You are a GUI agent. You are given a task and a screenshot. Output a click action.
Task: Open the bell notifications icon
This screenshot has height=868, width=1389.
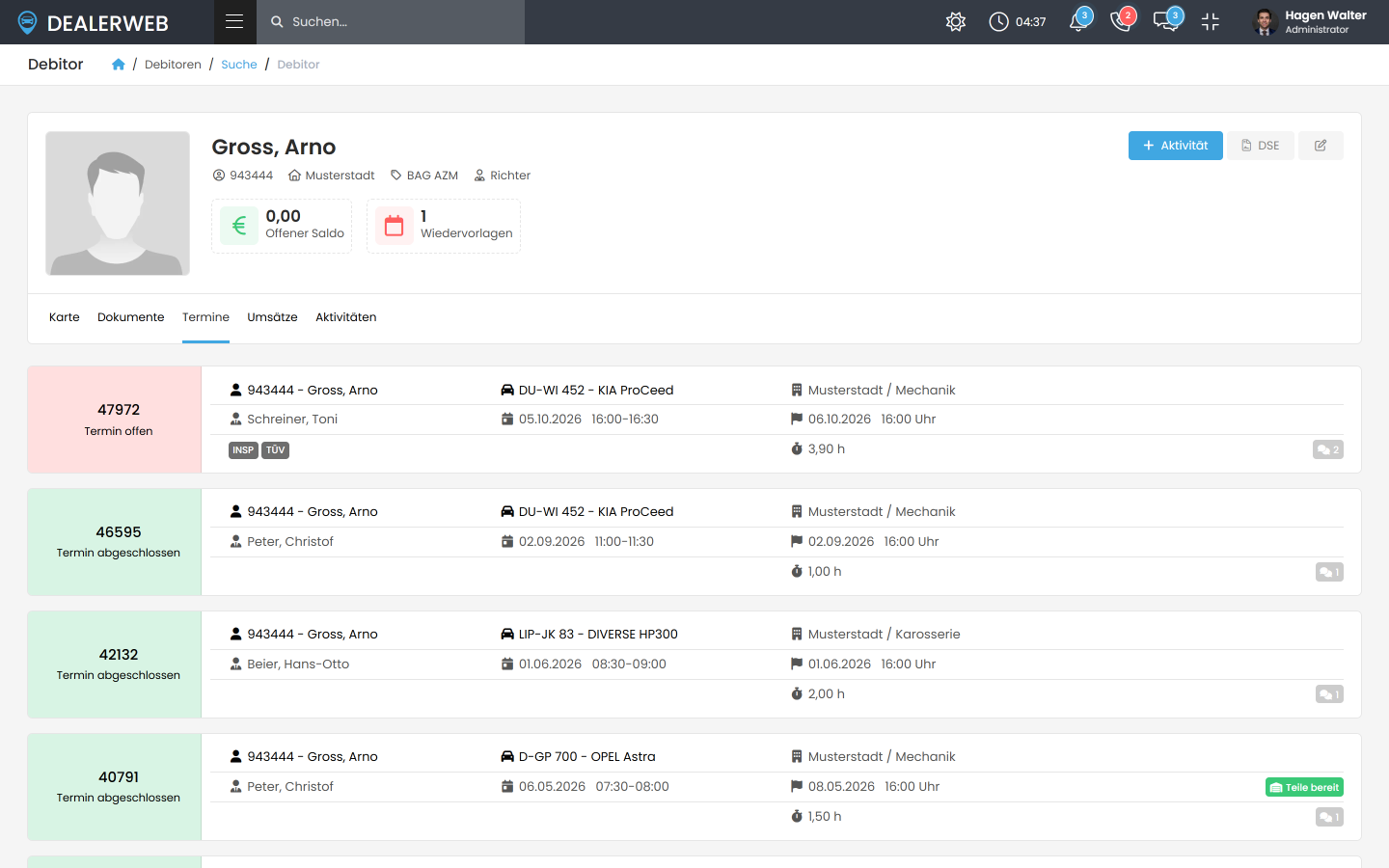(1079, 21)
